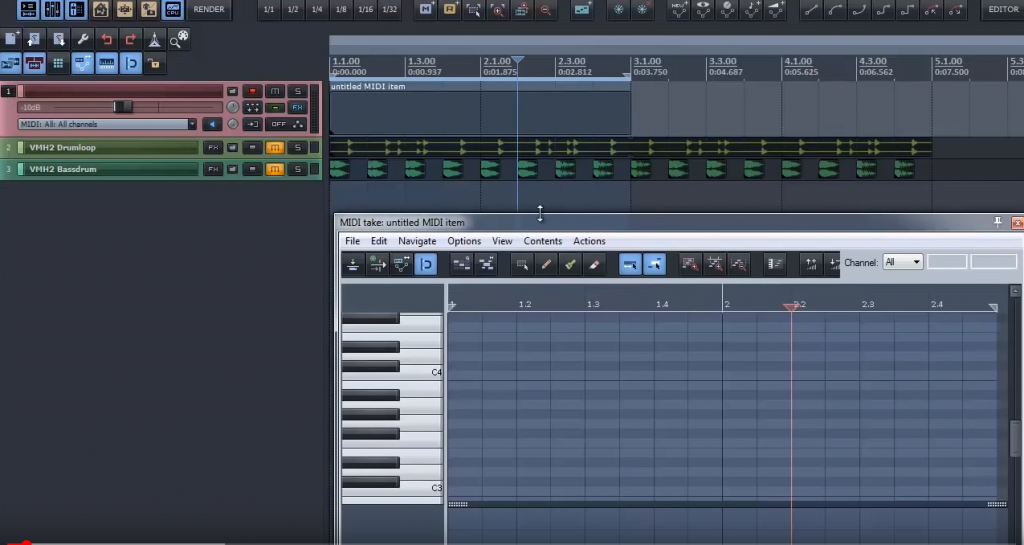The image size is (1024, 545).
Task: Open the Channel dropdown in MIDI editor
Action: [903, 262]
